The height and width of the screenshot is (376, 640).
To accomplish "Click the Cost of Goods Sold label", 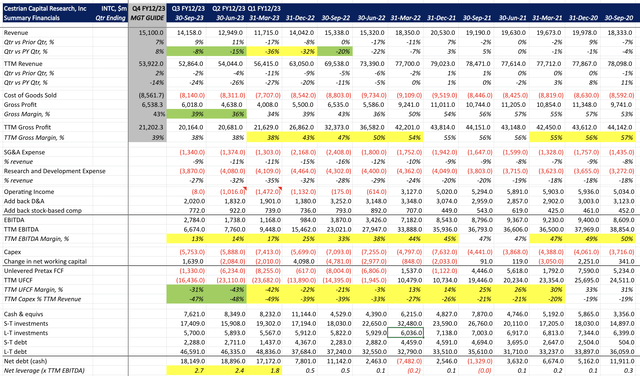I will click(30, 95).
